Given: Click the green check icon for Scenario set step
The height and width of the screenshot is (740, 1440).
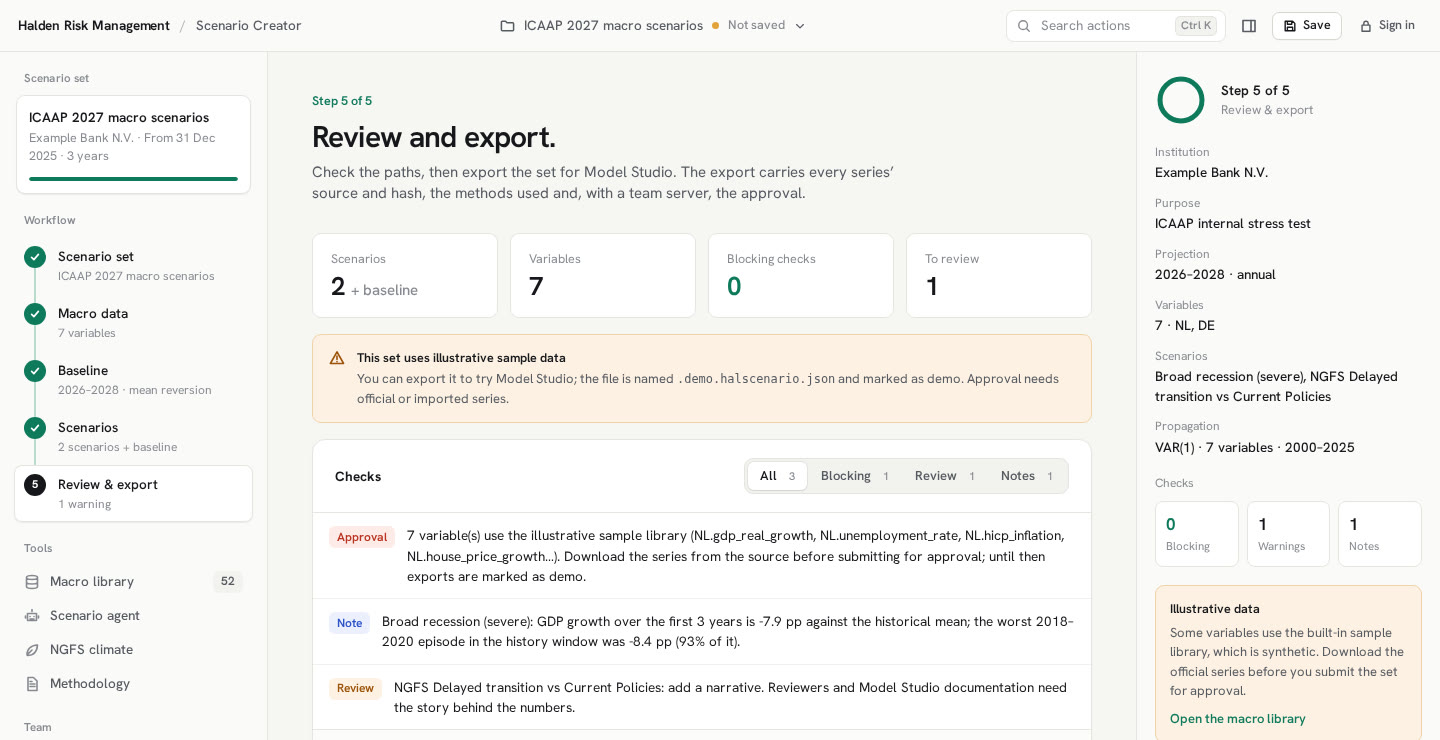Looking at the screenshot, I should [35, 257].
